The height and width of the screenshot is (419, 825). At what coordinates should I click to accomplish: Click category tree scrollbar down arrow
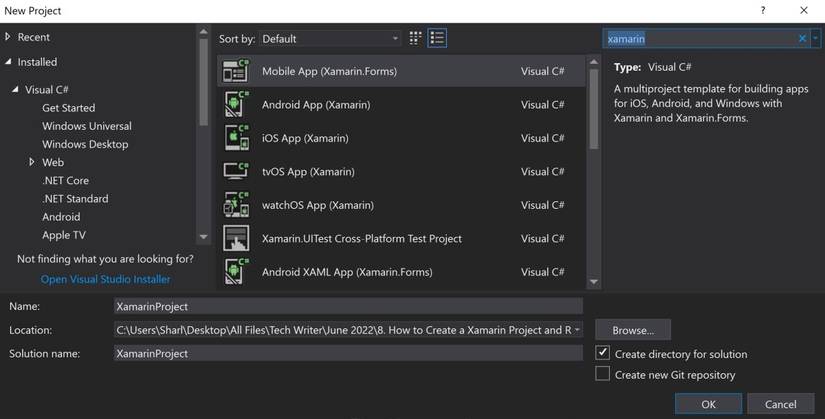click(204, 237)
